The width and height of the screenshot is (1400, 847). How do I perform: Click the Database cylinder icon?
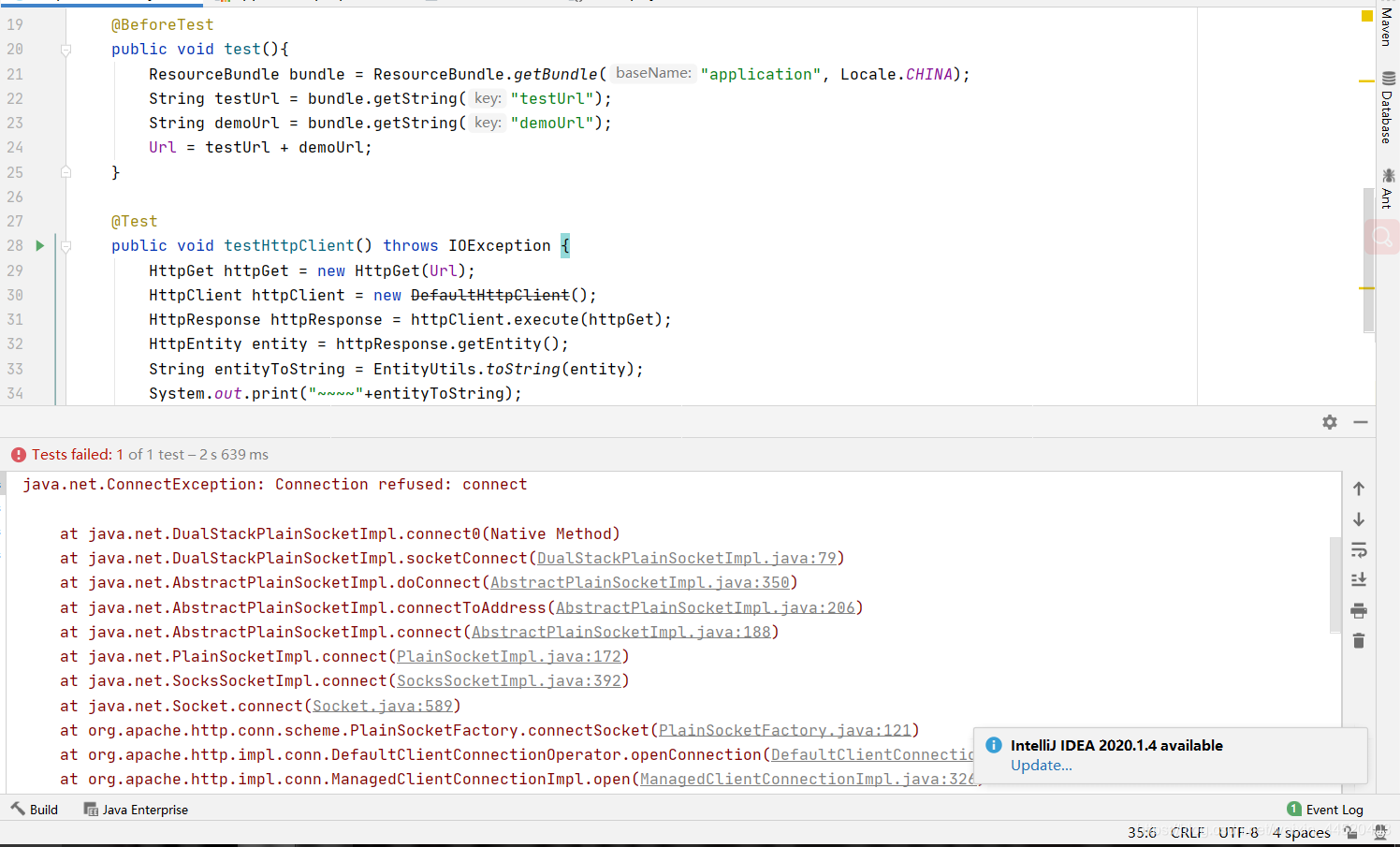[x=1389, y=79]
